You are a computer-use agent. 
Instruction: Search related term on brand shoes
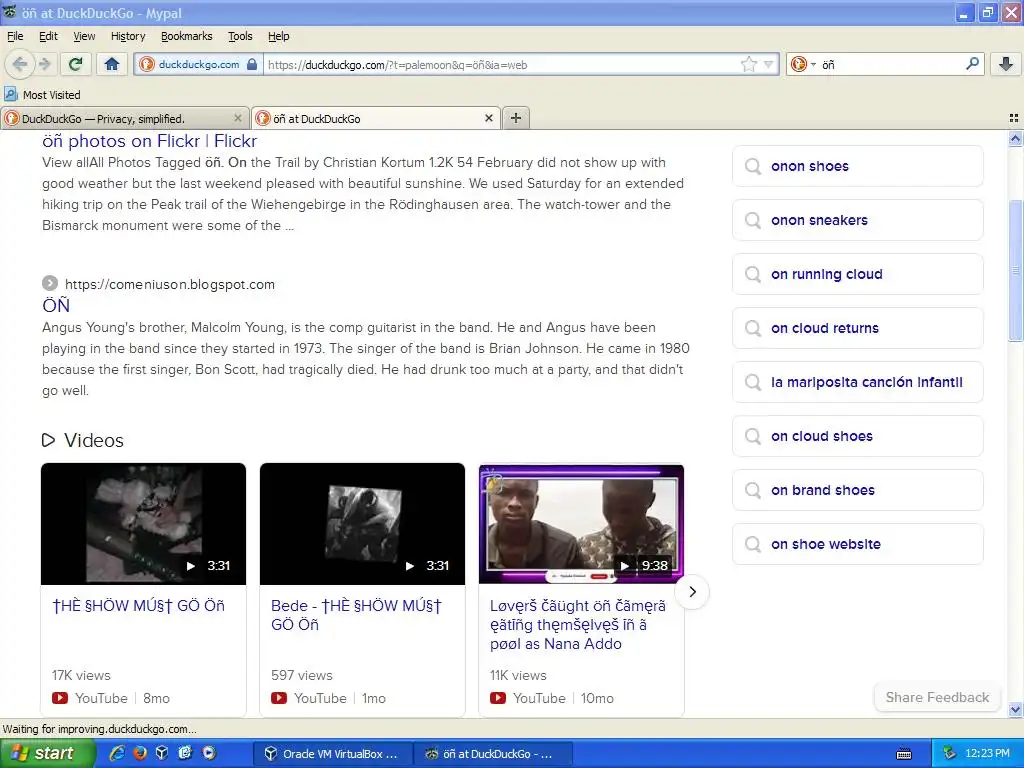(857, 490)
